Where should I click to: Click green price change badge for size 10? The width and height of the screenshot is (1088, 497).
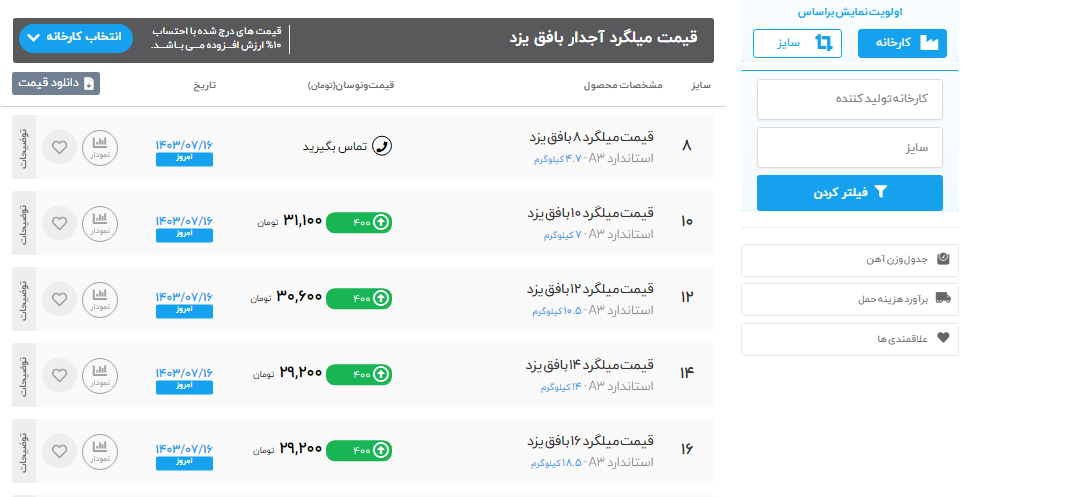point(359,221)
